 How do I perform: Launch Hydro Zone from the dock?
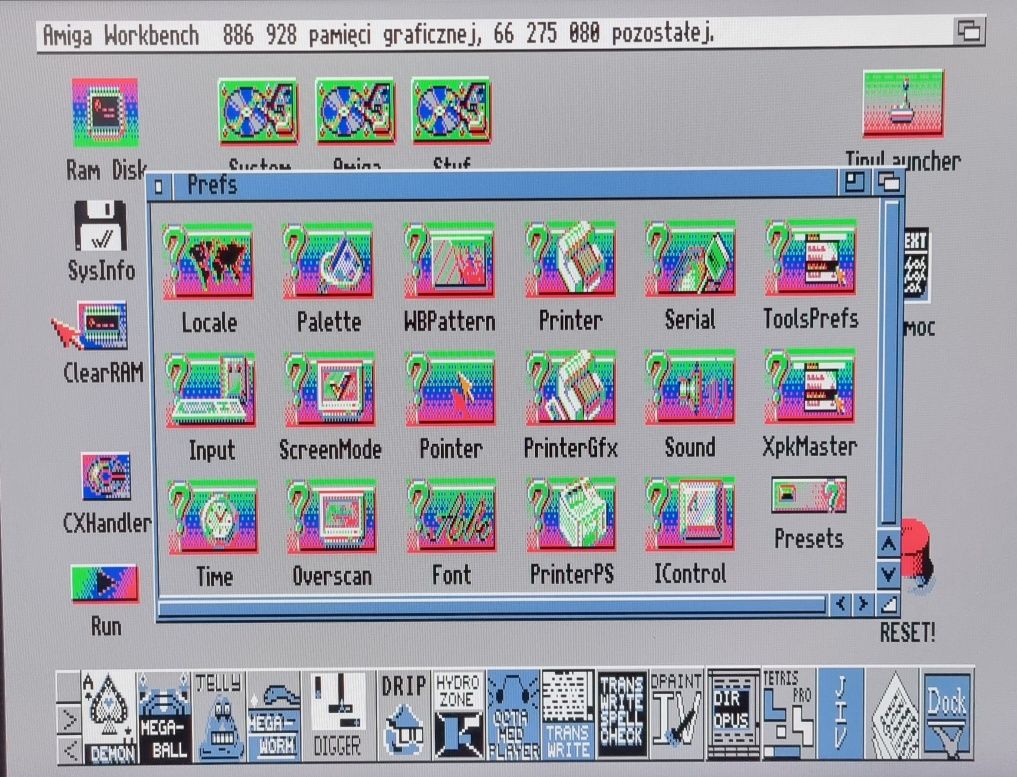pyautogui.click(x=458, y=715)
